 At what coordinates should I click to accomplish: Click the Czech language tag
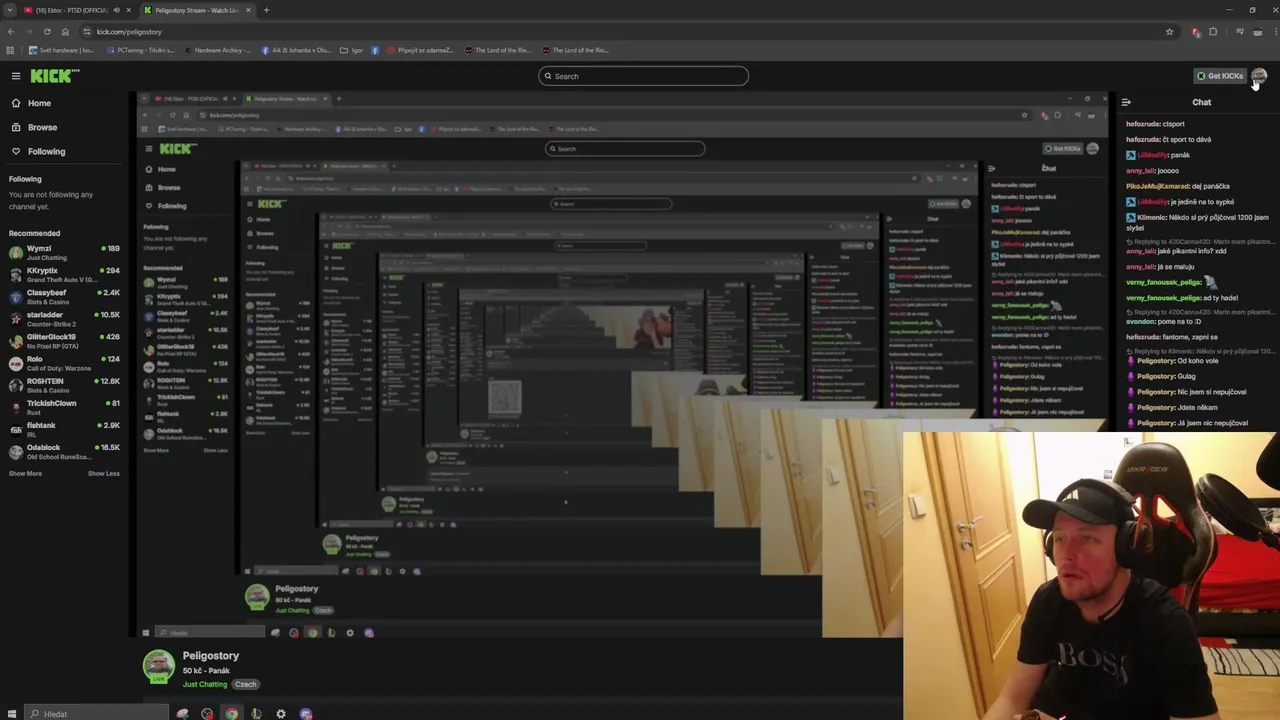coord(246,684)
